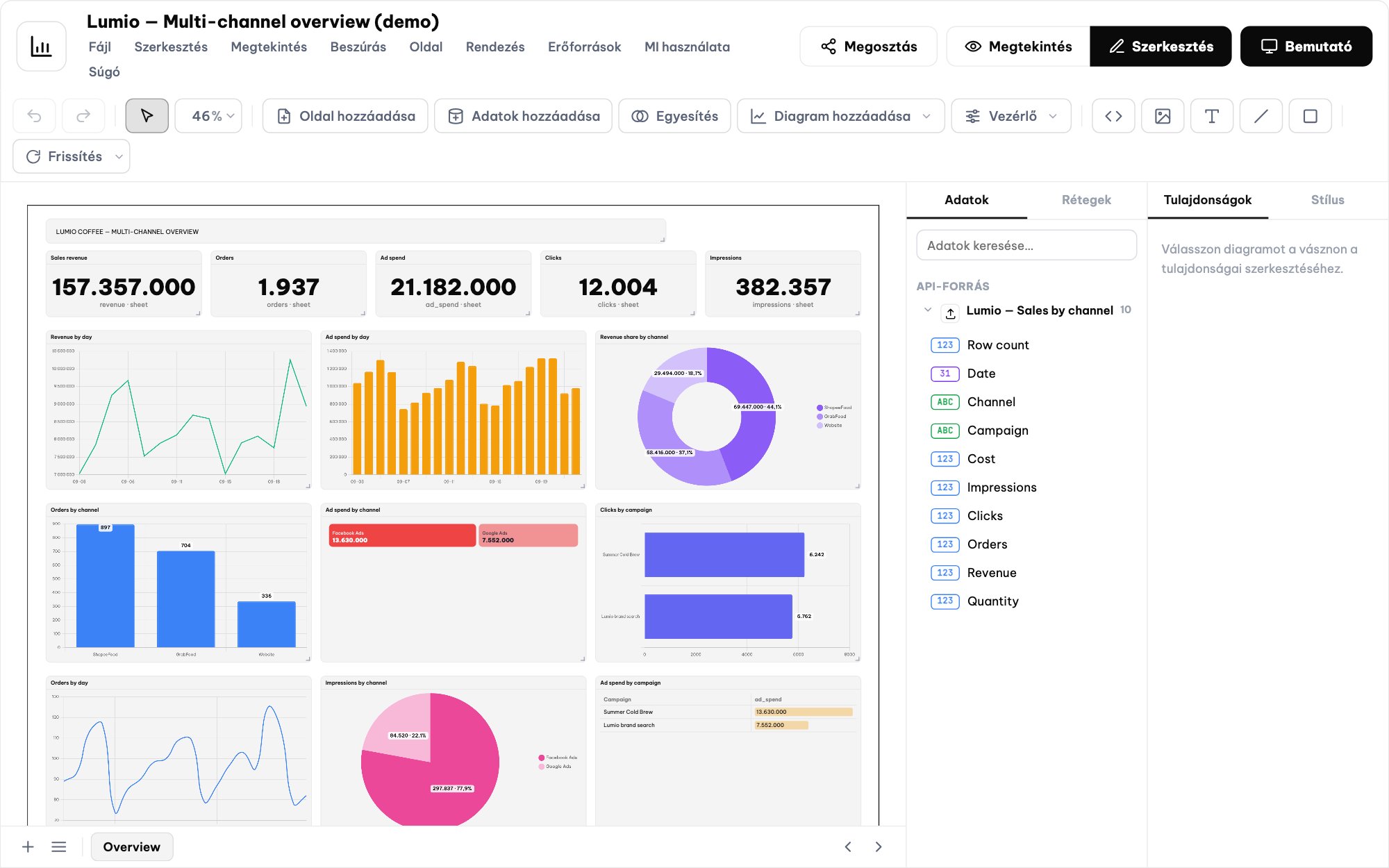Click Oldal hozzáadása button
This screenshot has width=1389, height=868.
pos(345,116)
